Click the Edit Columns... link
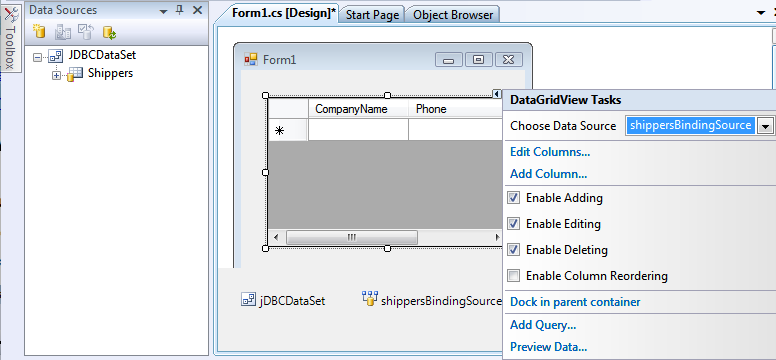The height and width of the screenshot is (360, 776). point(550,152)
